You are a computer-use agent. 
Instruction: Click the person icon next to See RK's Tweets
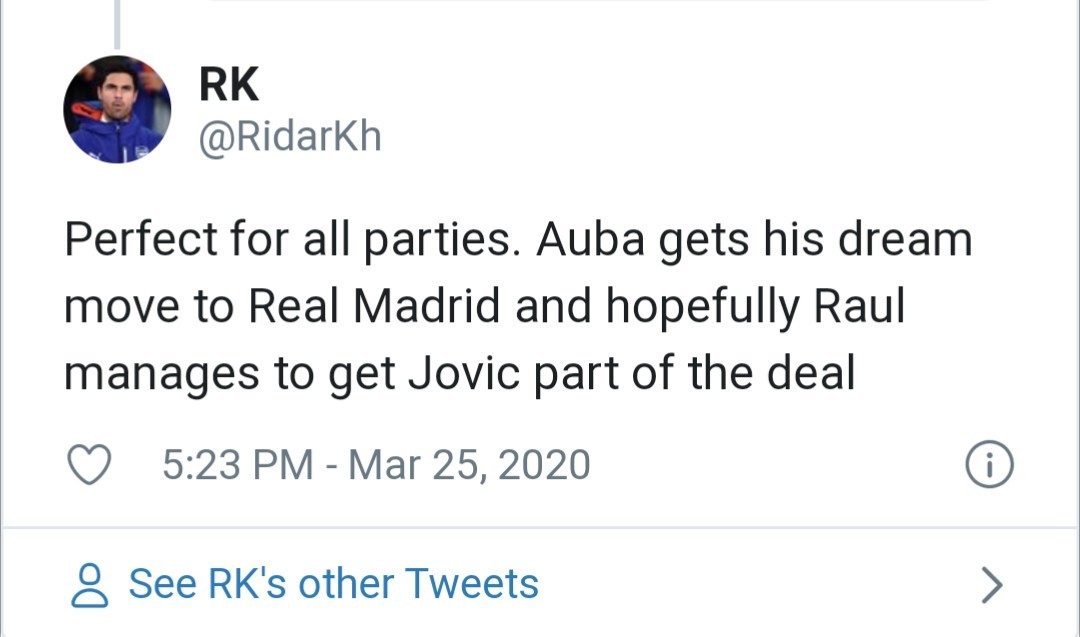point(91,583)
